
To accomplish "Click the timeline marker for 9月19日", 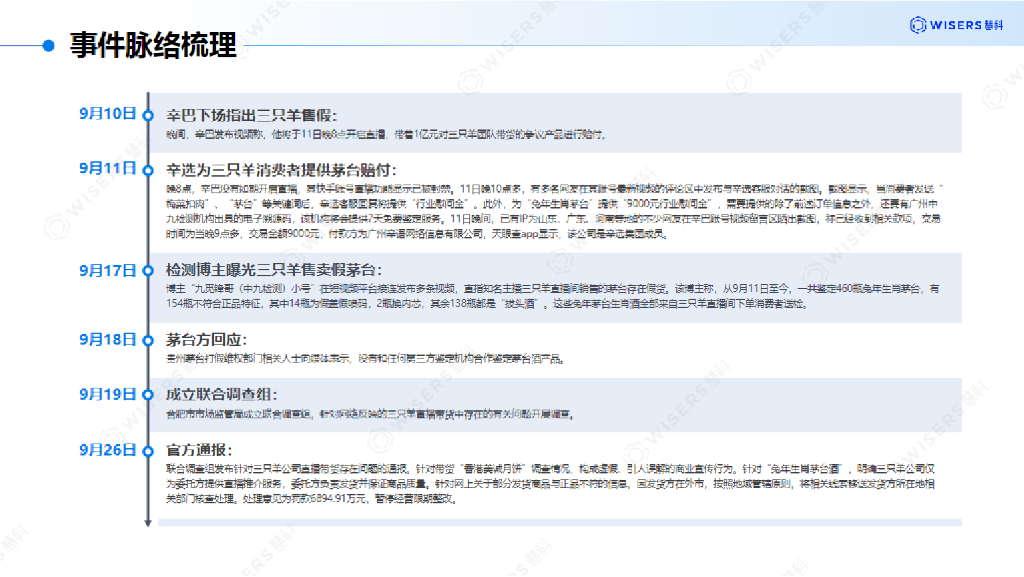I will (x=148, y=395).
